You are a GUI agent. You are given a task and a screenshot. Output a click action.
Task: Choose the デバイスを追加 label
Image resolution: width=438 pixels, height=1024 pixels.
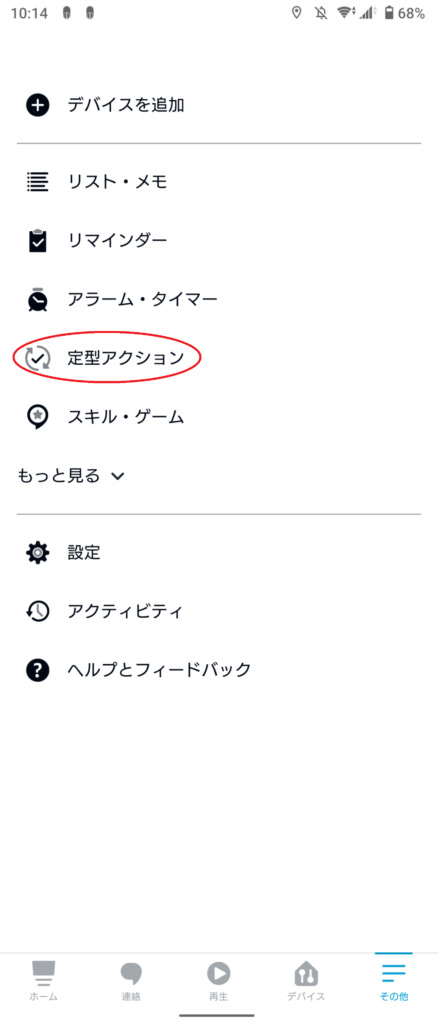[126, 105]
